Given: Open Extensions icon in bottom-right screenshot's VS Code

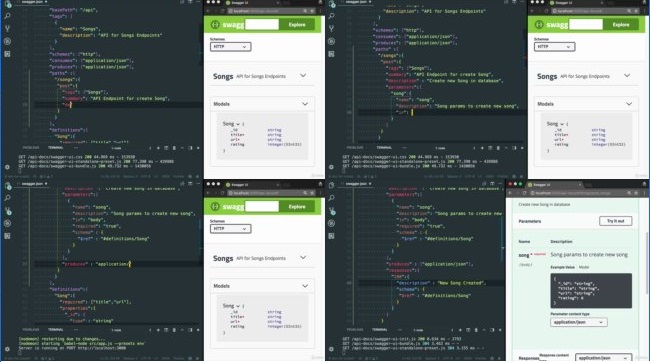Looking at the screenshot, I should pyautogui.click(x=331, y=236).
